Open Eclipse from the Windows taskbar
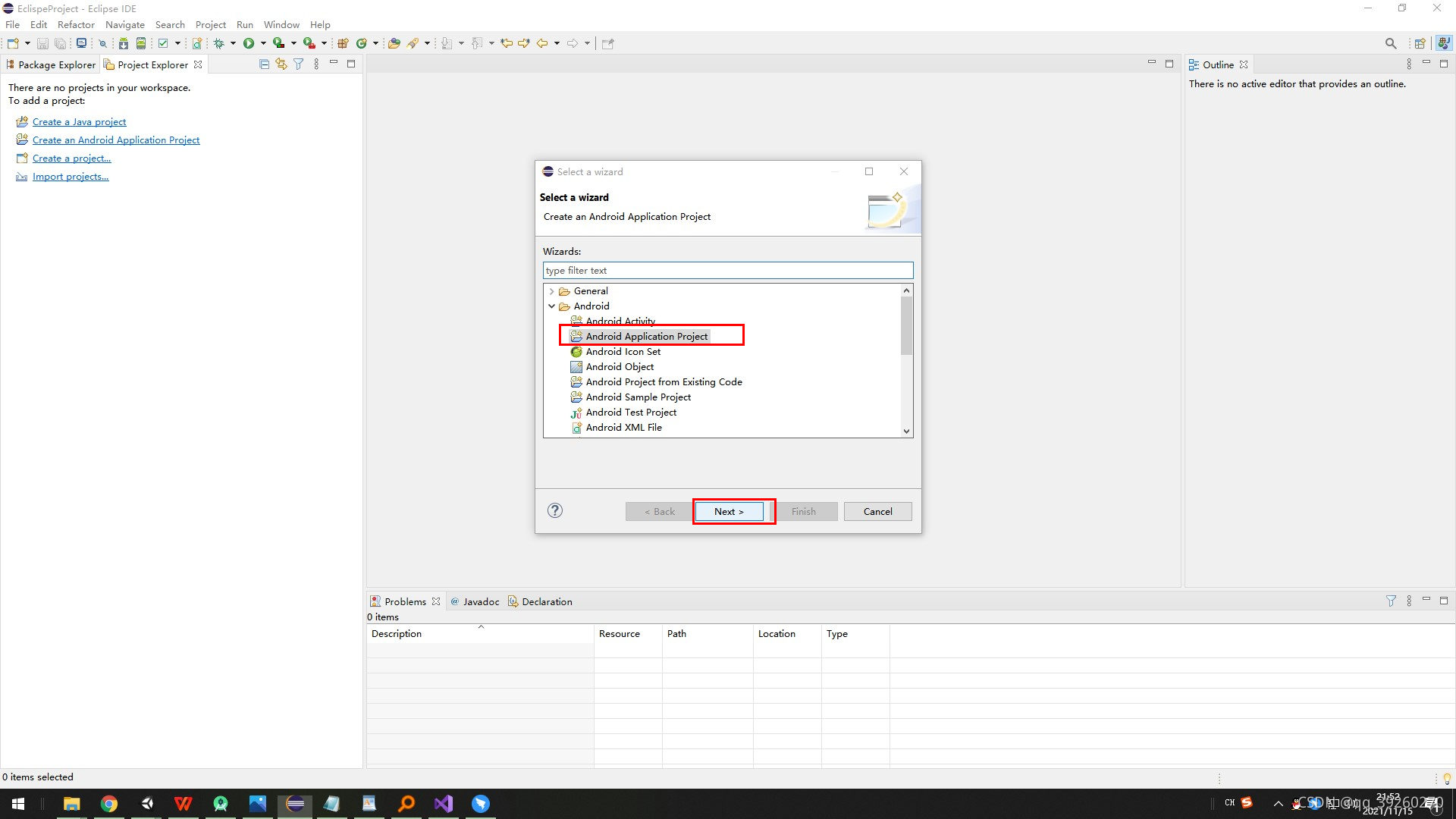 pyautogui.click(x=295, y=804)
